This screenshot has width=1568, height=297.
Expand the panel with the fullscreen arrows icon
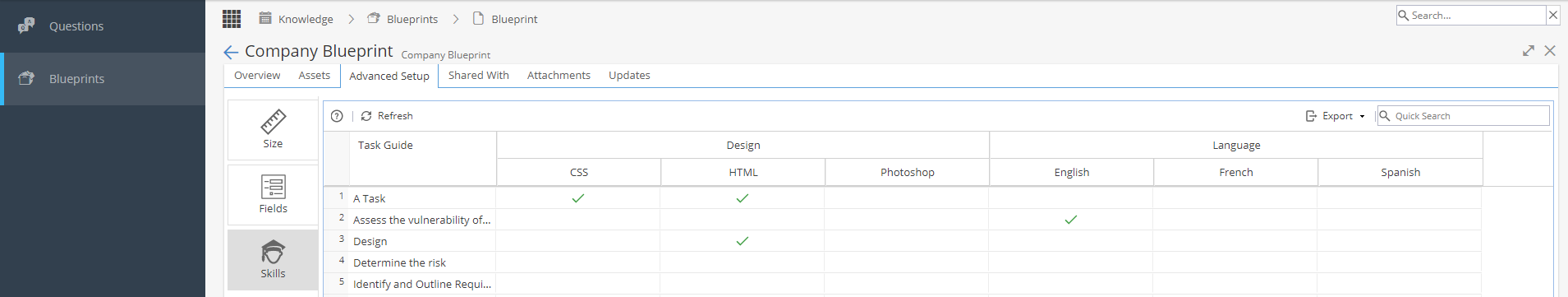(x=1528, y=51)
